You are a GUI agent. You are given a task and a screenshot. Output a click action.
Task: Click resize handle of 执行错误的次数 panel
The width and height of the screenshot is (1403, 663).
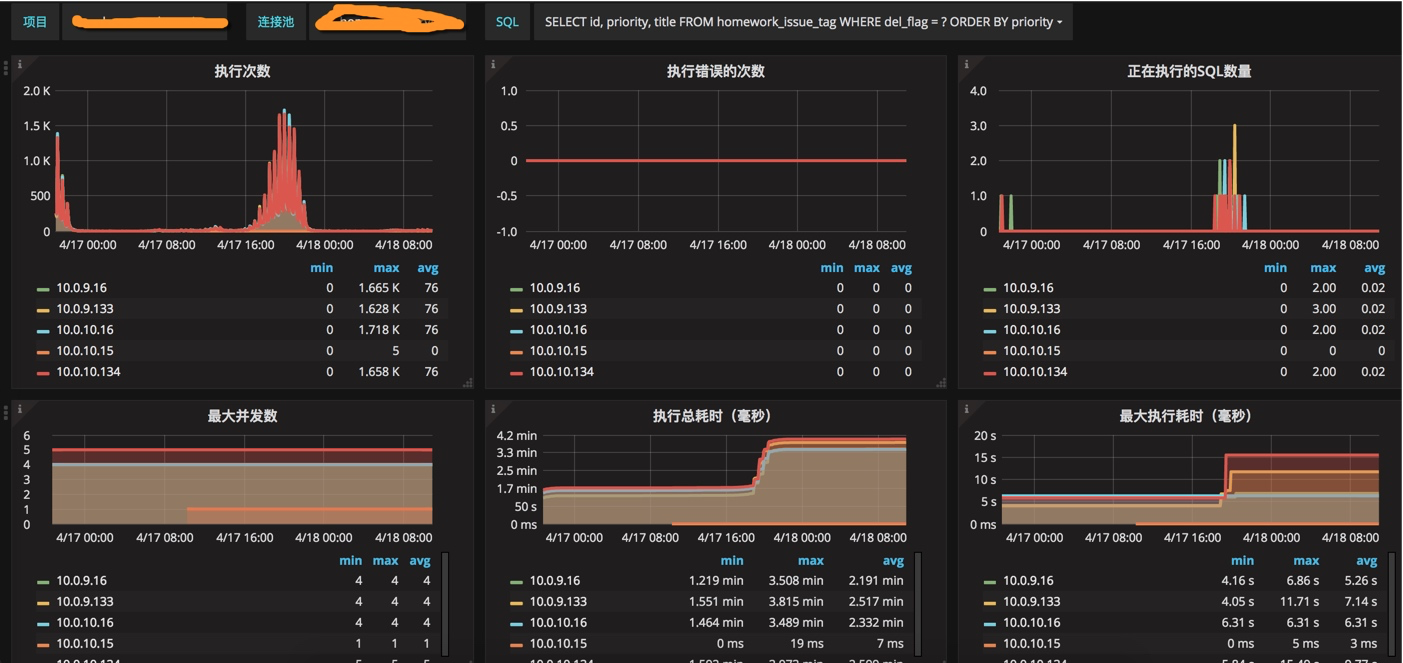point(941,383)
